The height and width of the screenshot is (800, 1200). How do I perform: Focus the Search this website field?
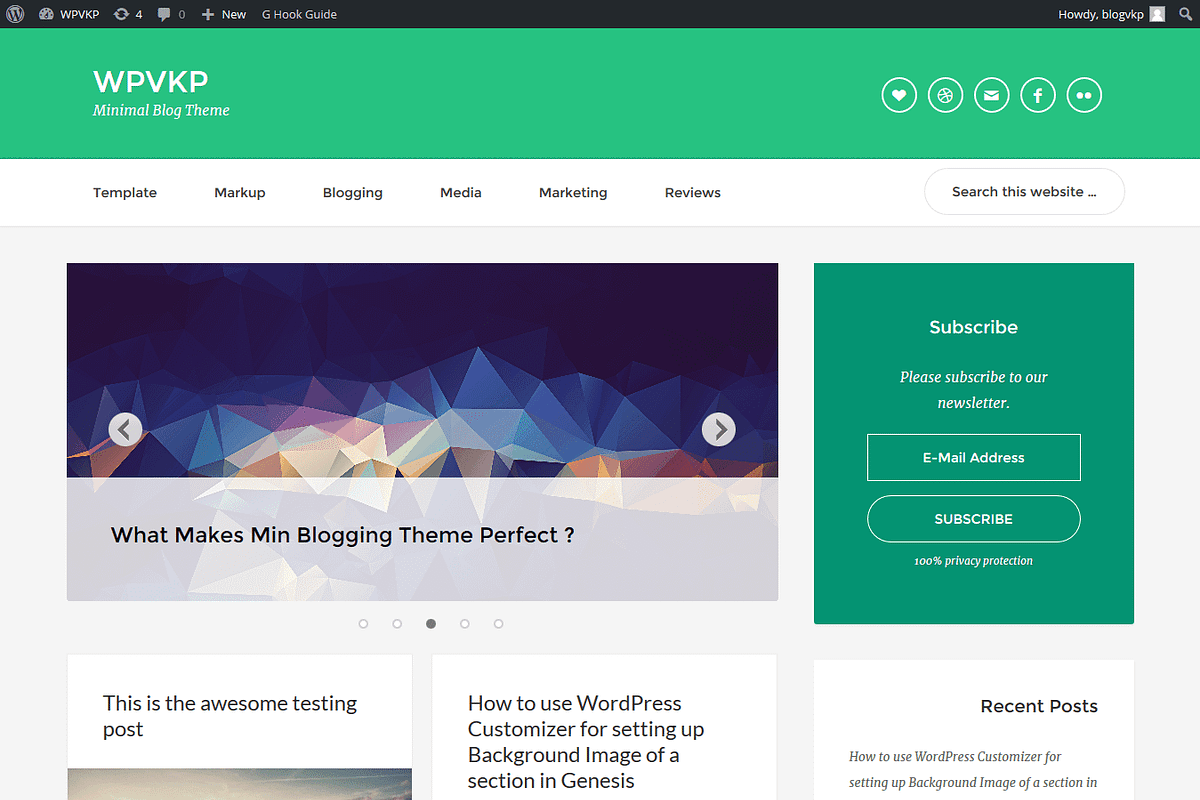click(1024, 191)
